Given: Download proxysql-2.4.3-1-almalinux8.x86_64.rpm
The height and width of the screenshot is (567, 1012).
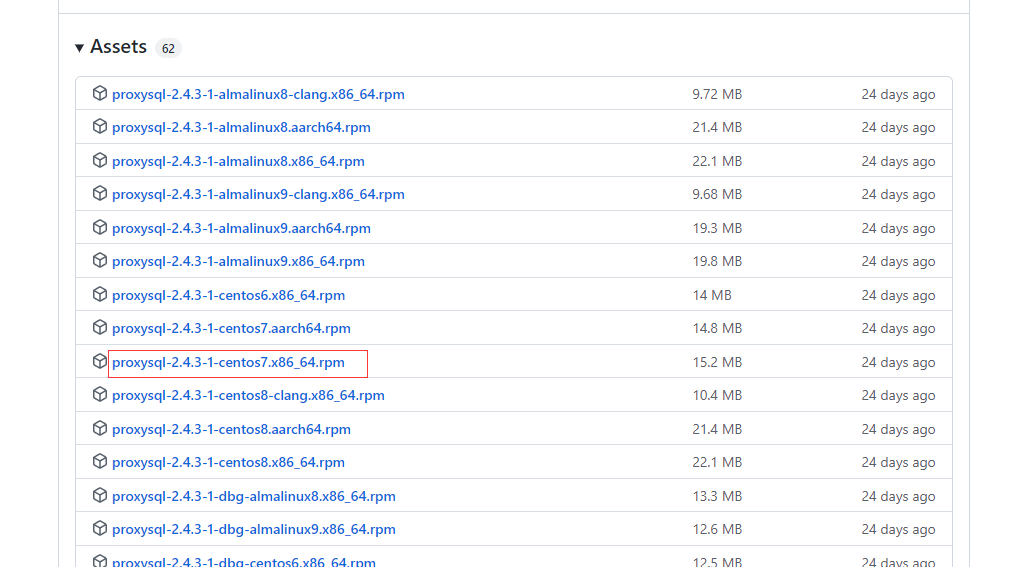Looking at the screenshot, I should point(238,161).
